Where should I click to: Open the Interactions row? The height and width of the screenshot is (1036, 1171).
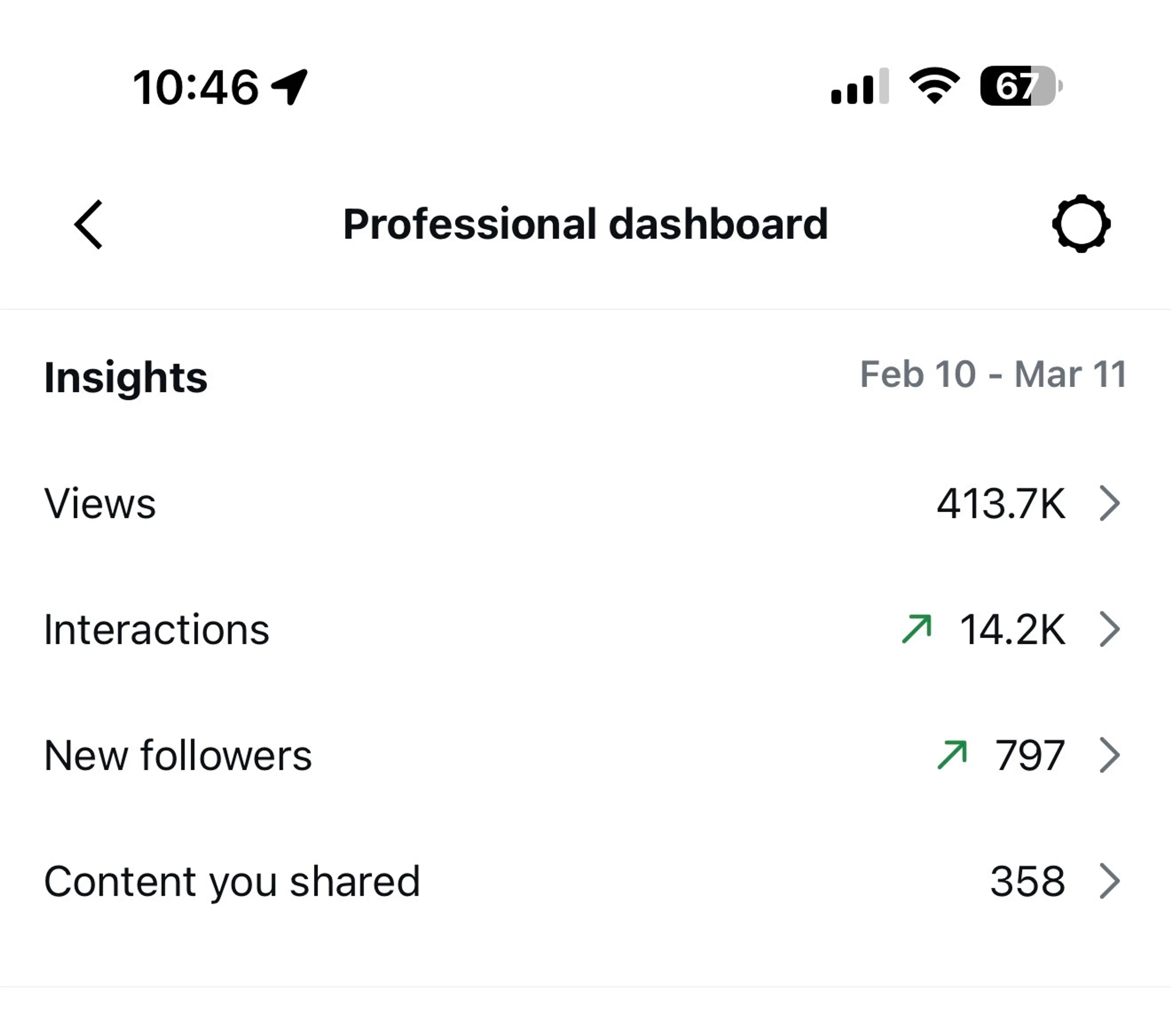pos(585,629)
